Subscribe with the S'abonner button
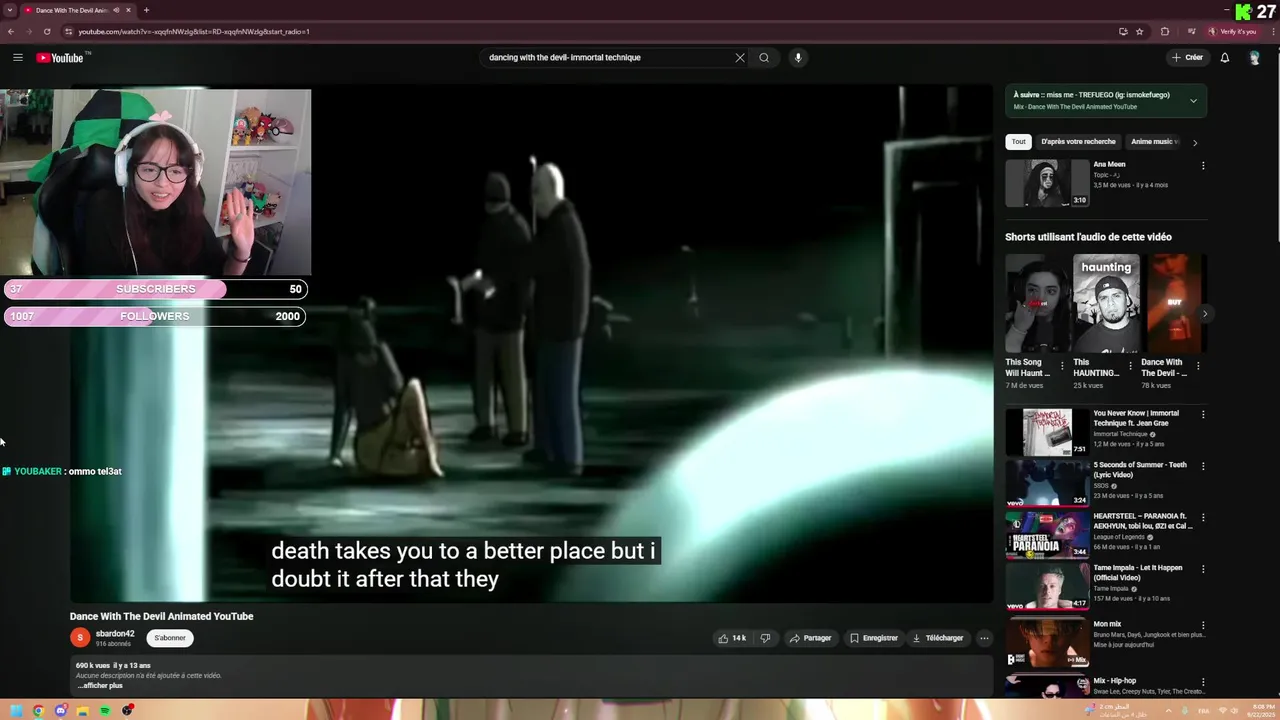The height and width of the screenshot is (720, 1280). click(170, 638)
